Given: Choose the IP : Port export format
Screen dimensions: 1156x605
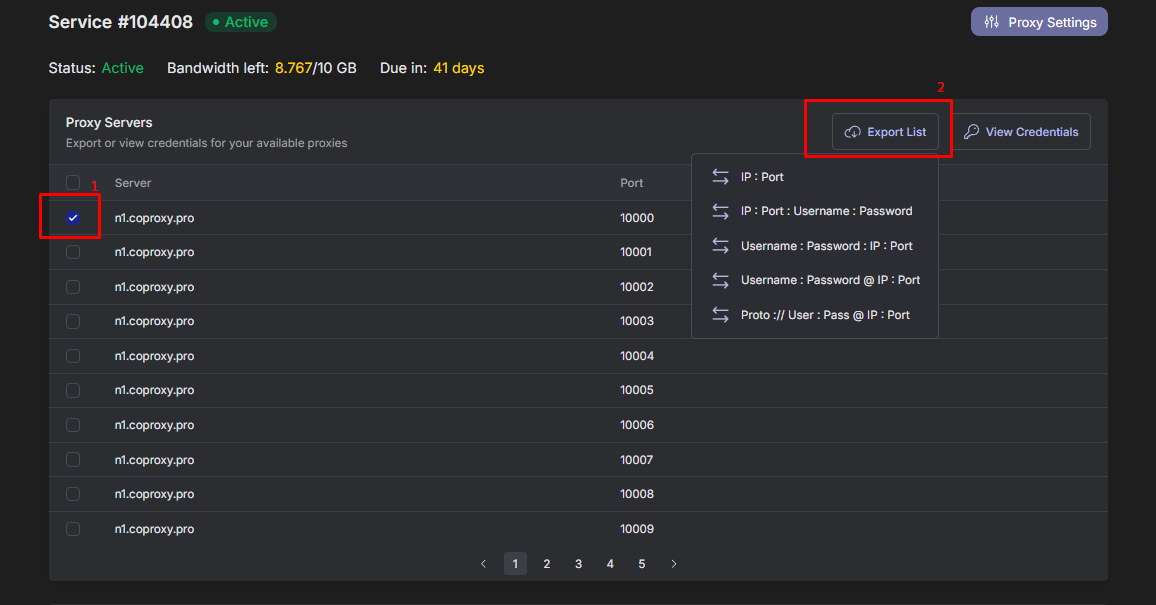Looking at the screenshot, I should [x=815, y=177].
